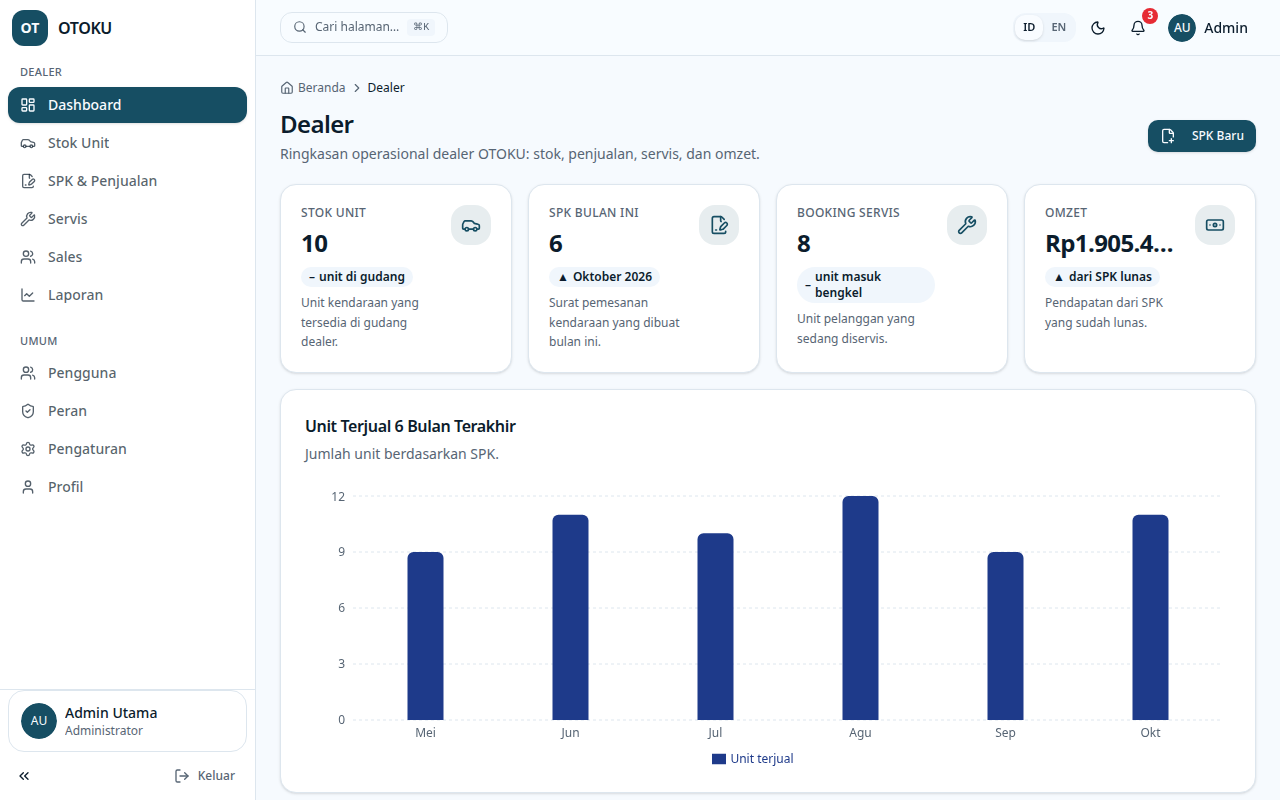Screen dimensions: 1280x800
Task: Click the AU avatar in top bar
Action: tap(1182, 28)
